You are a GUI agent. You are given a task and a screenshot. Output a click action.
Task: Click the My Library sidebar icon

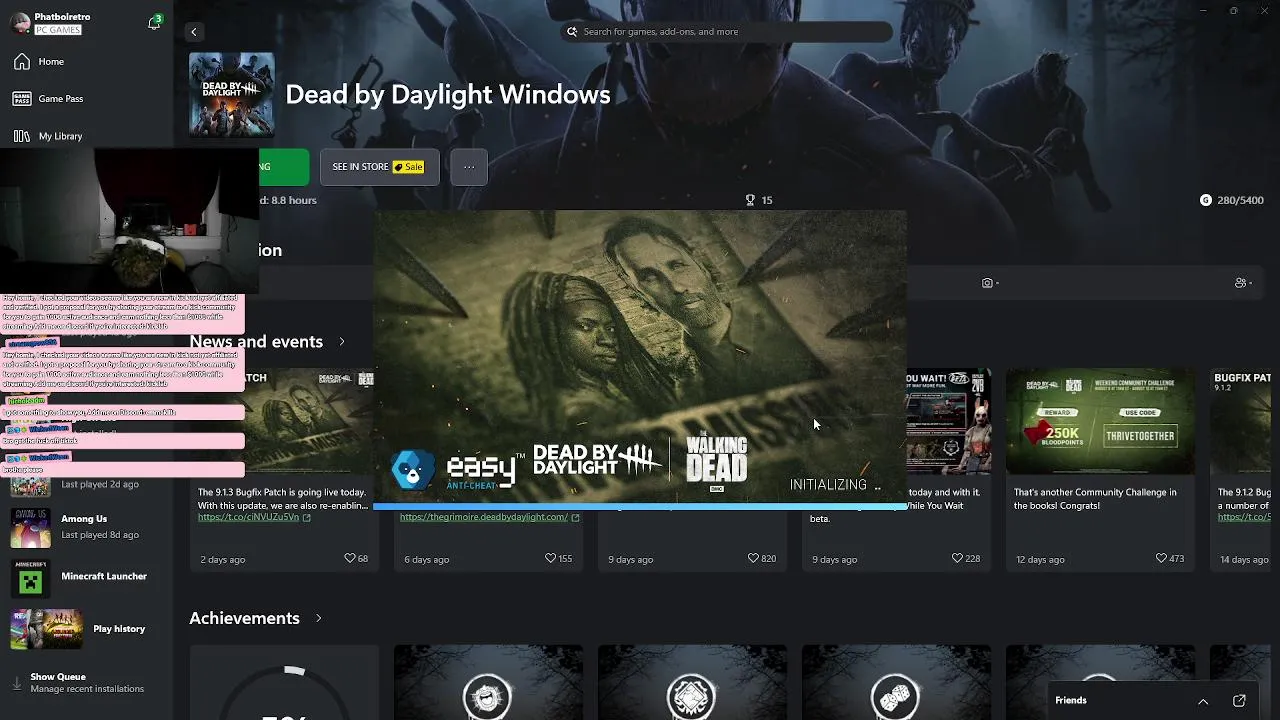coord(22,136)
